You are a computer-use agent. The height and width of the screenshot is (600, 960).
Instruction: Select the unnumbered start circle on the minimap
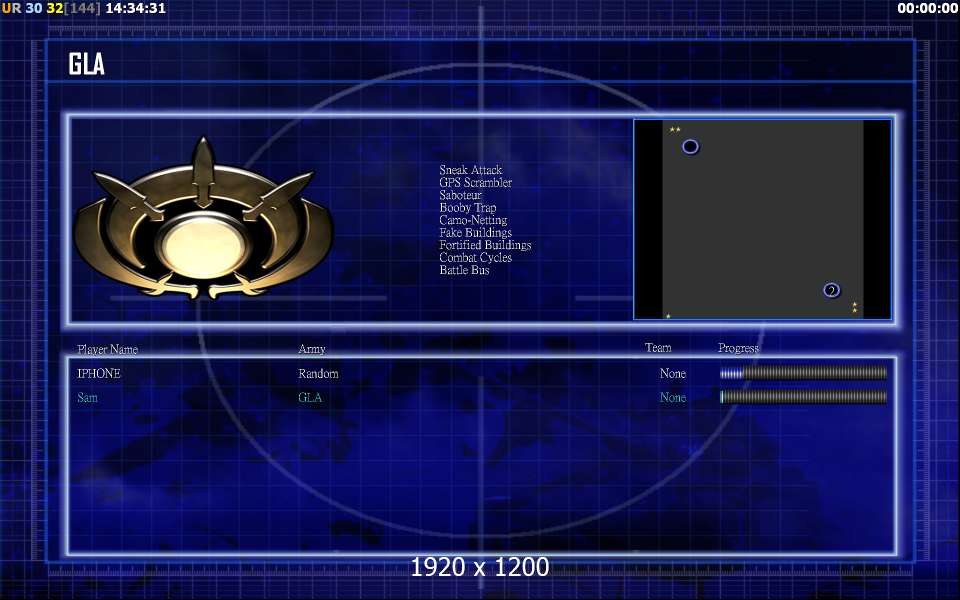point(690,146)
